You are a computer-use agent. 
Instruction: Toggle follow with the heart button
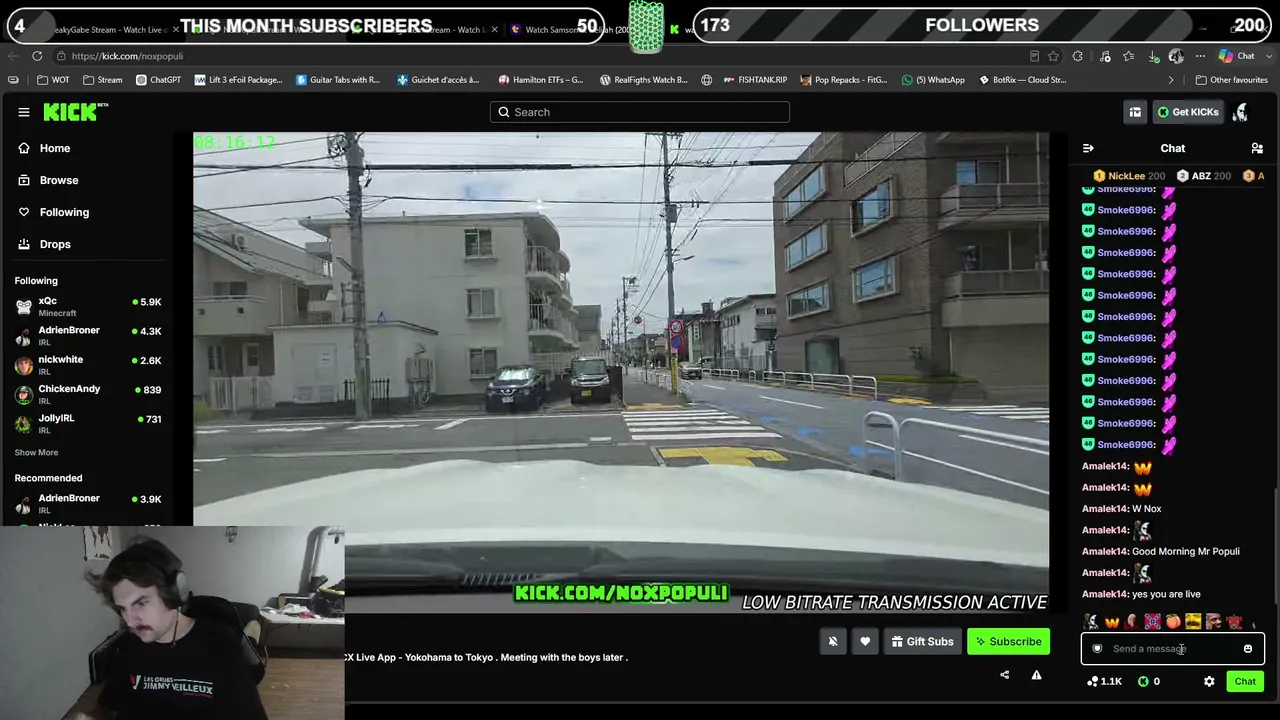pos(865,642)
